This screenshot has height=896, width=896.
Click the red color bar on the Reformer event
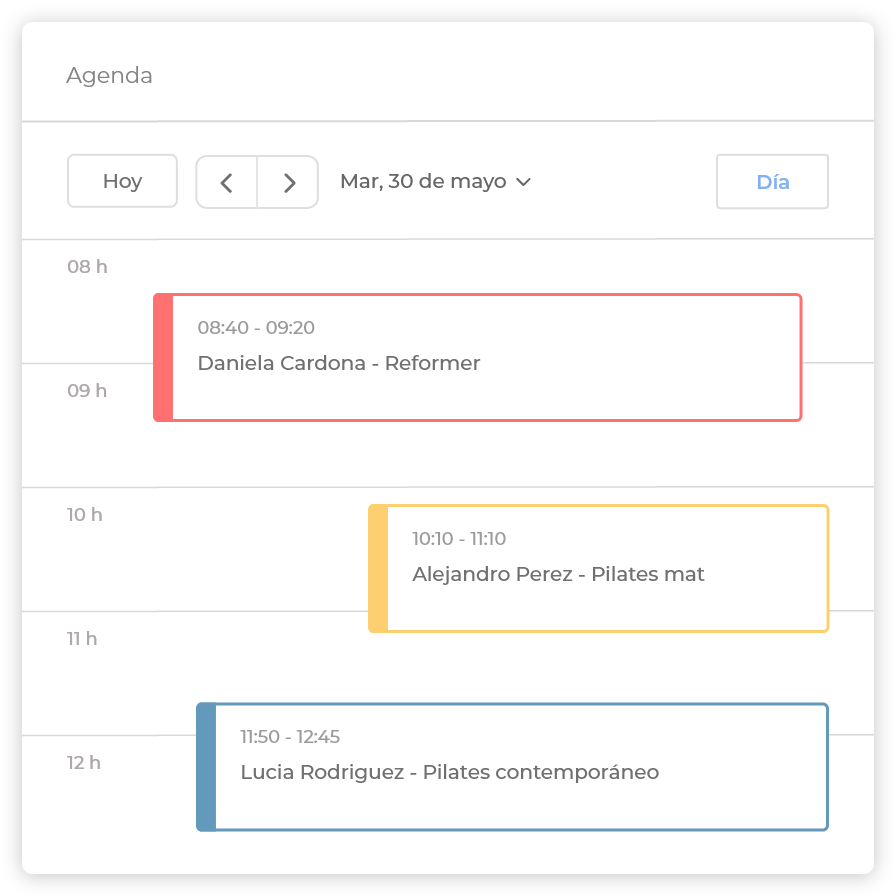pyautogui.click(x=163, y=357)
